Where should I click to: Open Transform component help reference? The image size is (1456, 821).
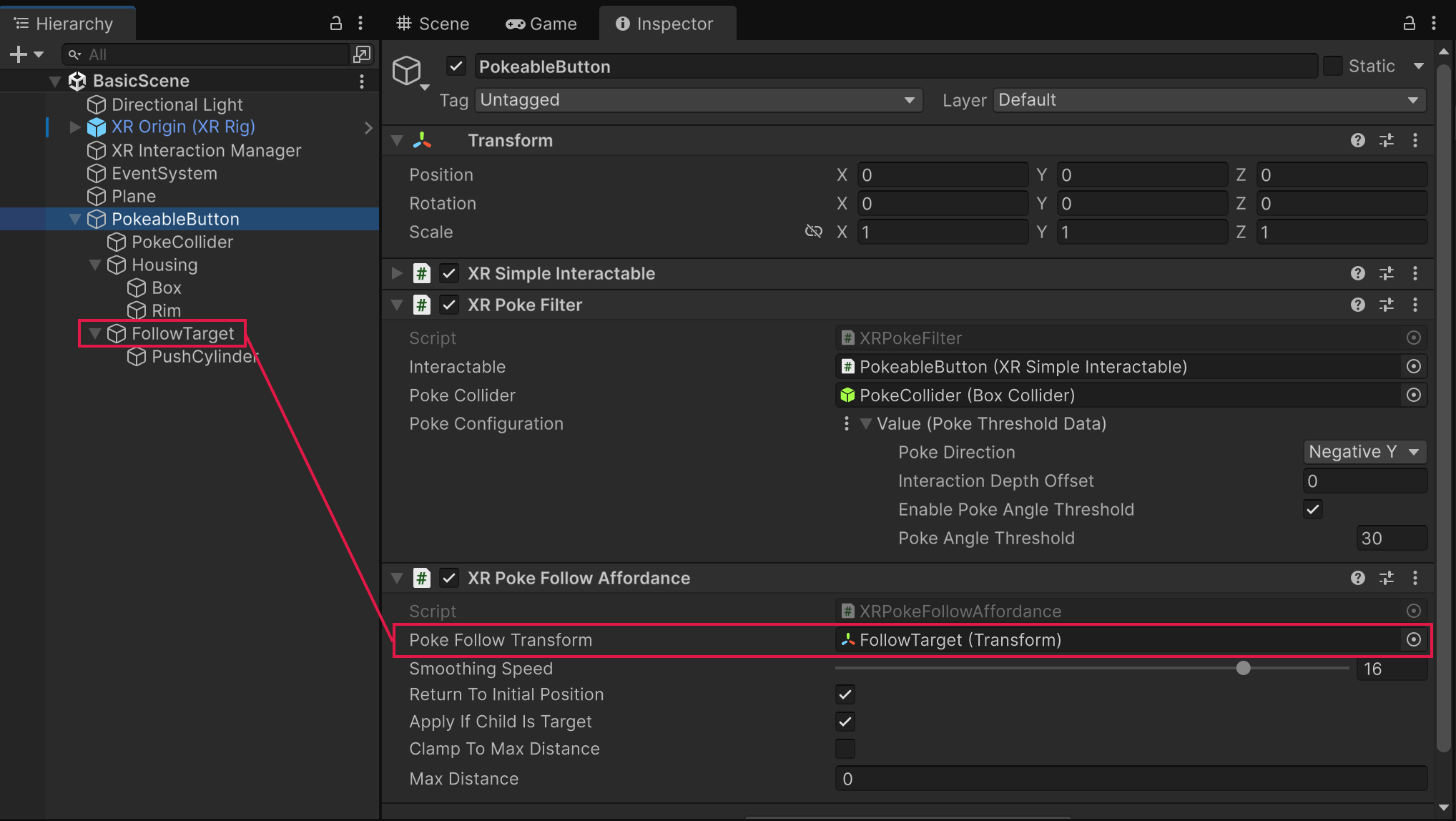point(1358,140)
